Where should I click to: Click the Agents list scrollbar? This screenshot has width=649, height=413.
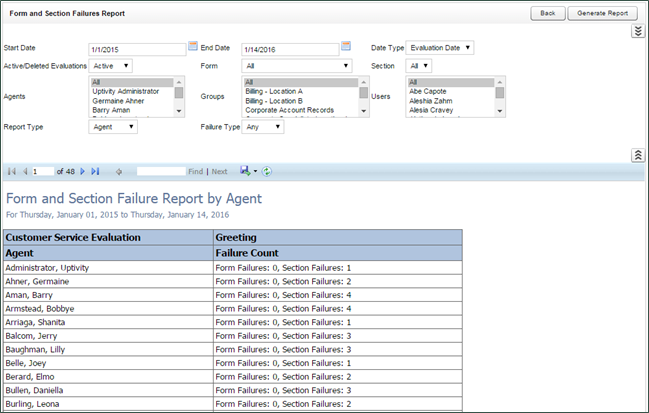pos(180,98)
